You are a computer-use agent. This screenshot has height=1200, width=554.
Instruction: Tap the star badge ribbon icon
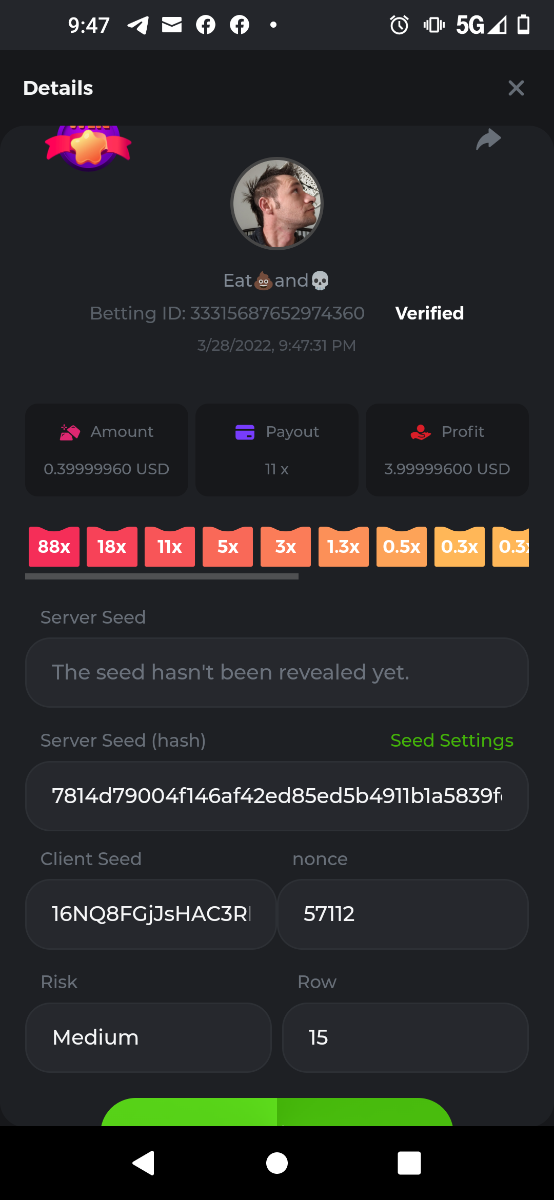(x=88, y=147)
